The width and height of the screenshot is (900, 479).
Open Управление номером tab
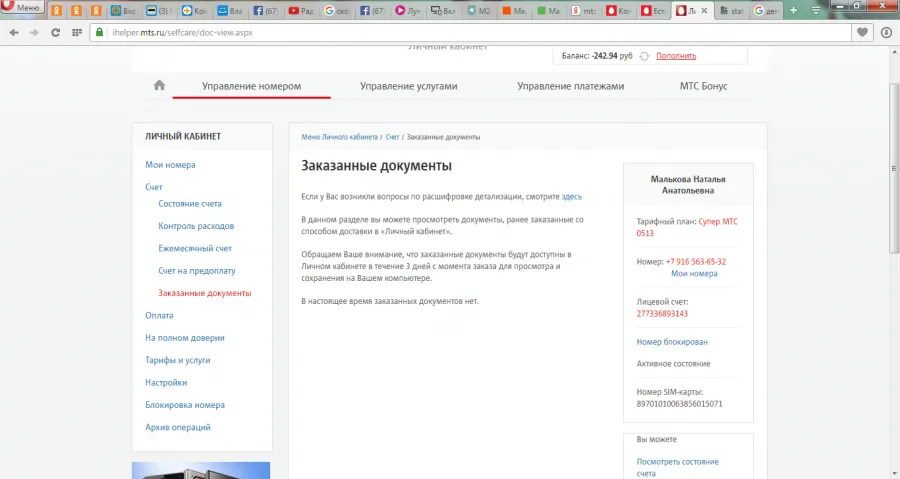pos(251,86)
